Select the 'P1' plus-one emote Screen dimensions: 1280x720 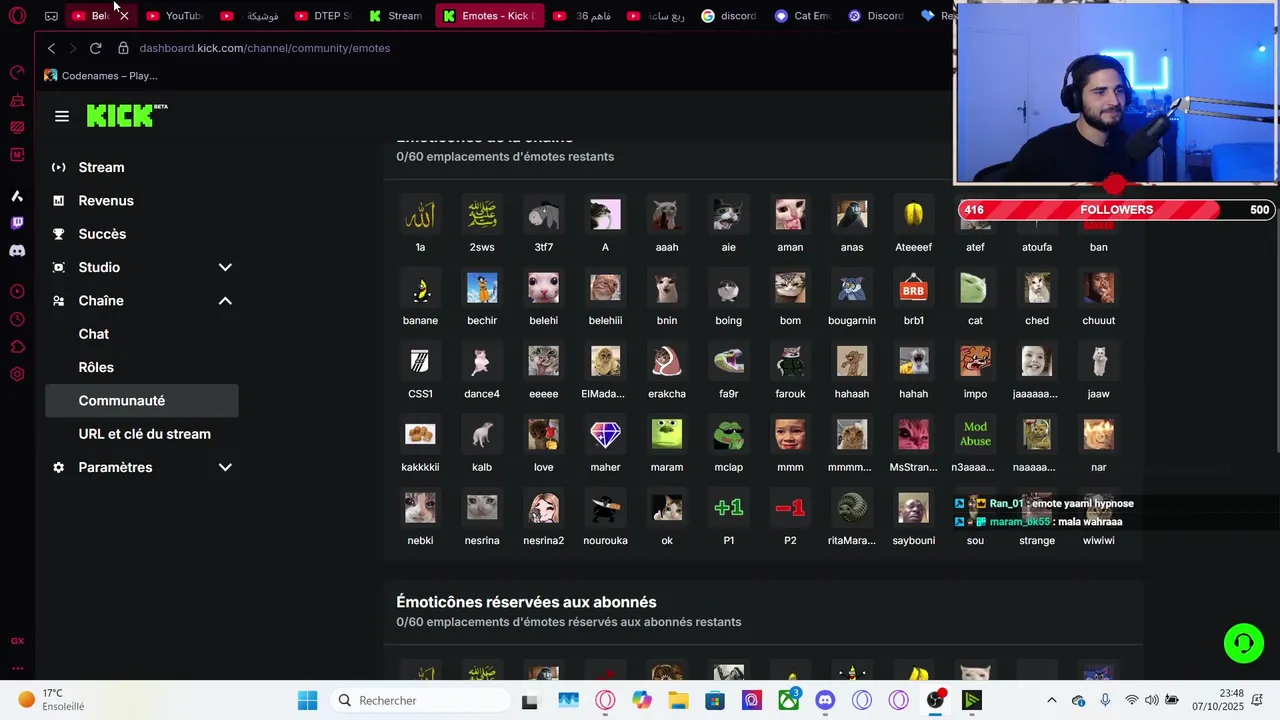pyautogui.click(x=728, y=508)
